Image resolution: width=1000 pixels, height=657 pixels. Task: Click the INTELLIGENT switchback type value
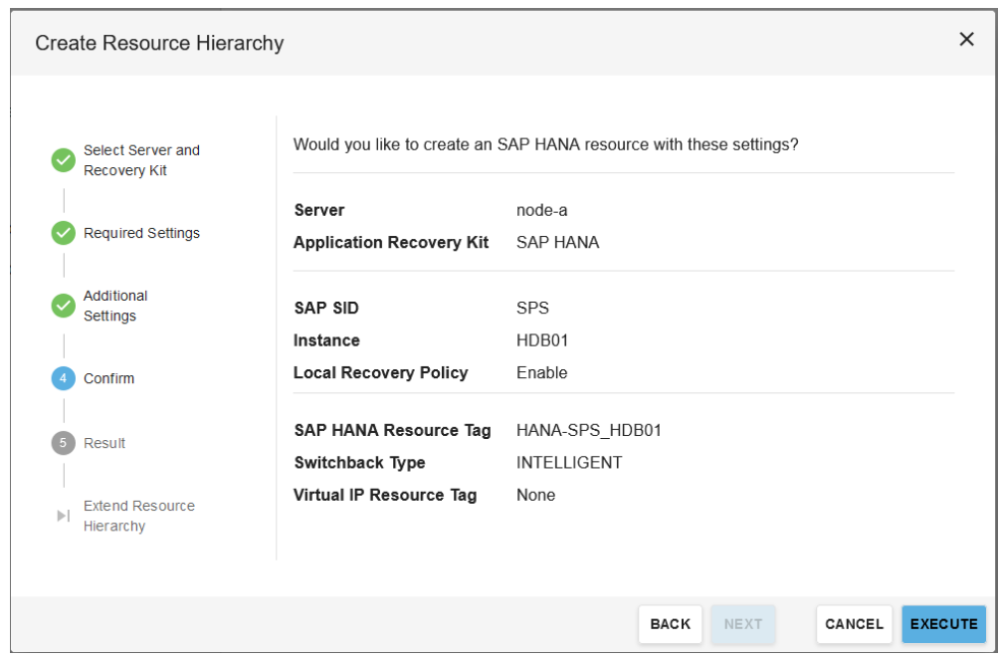(569, 463)
